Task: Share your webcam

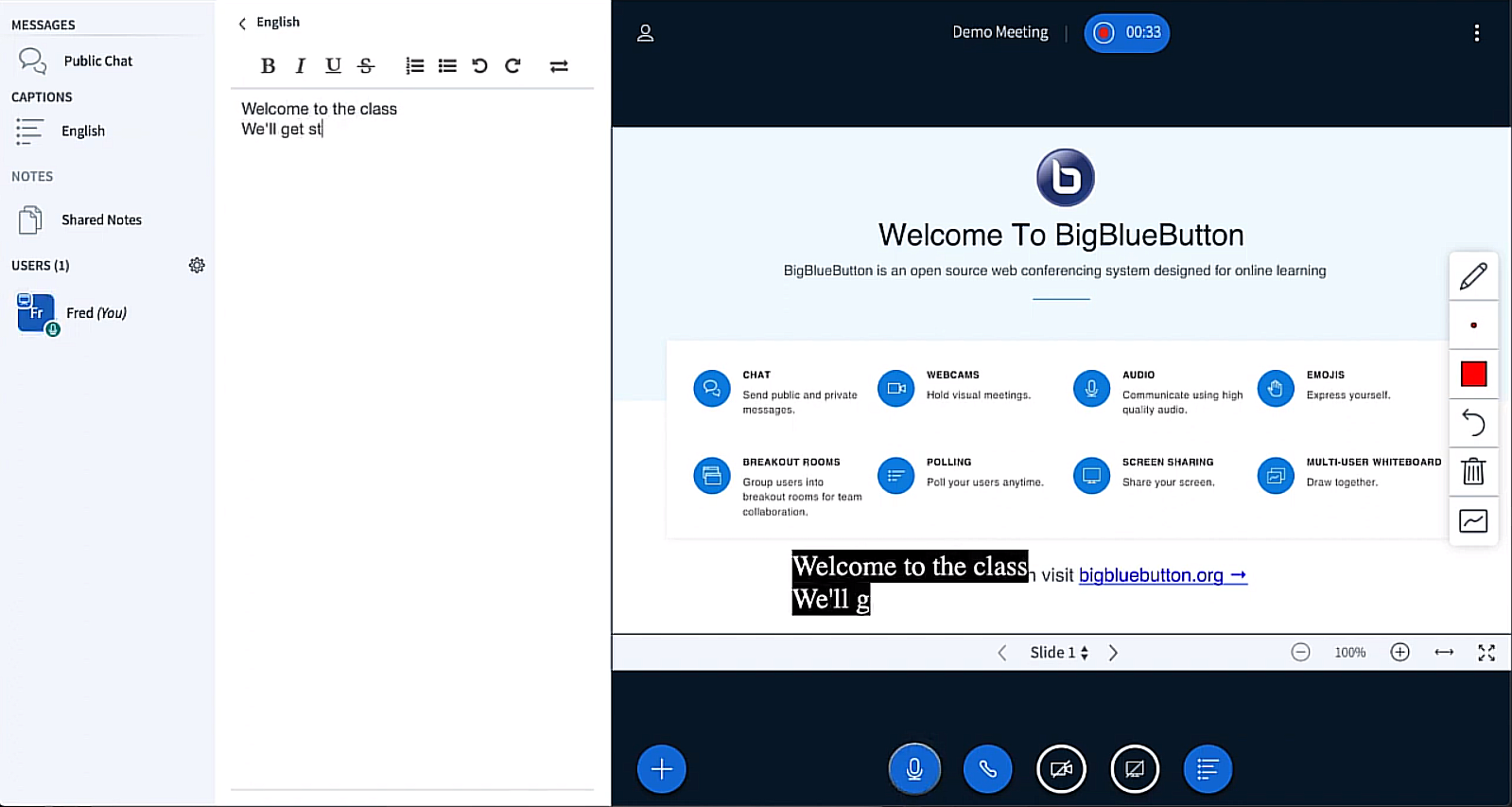Action: point(1061,769)
